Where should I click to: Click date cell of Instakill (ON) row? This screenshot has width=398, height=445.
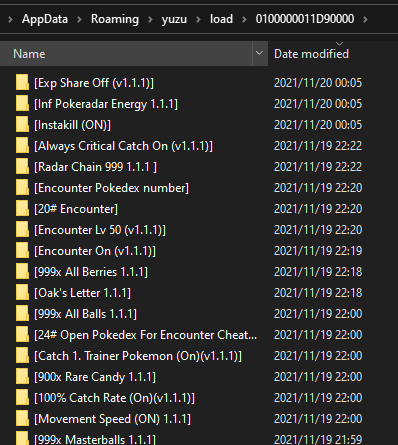pos(318,125)
